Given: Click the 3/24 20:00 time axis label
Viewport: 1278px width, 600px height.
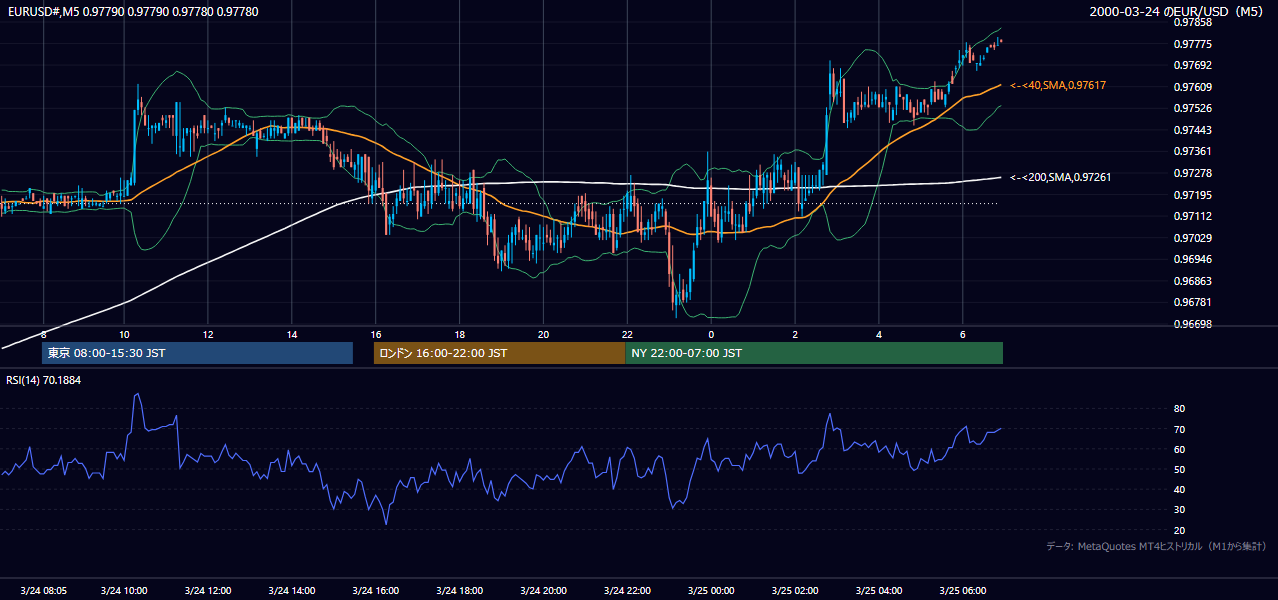Looking at the screenshot, I should pos(543,590).
